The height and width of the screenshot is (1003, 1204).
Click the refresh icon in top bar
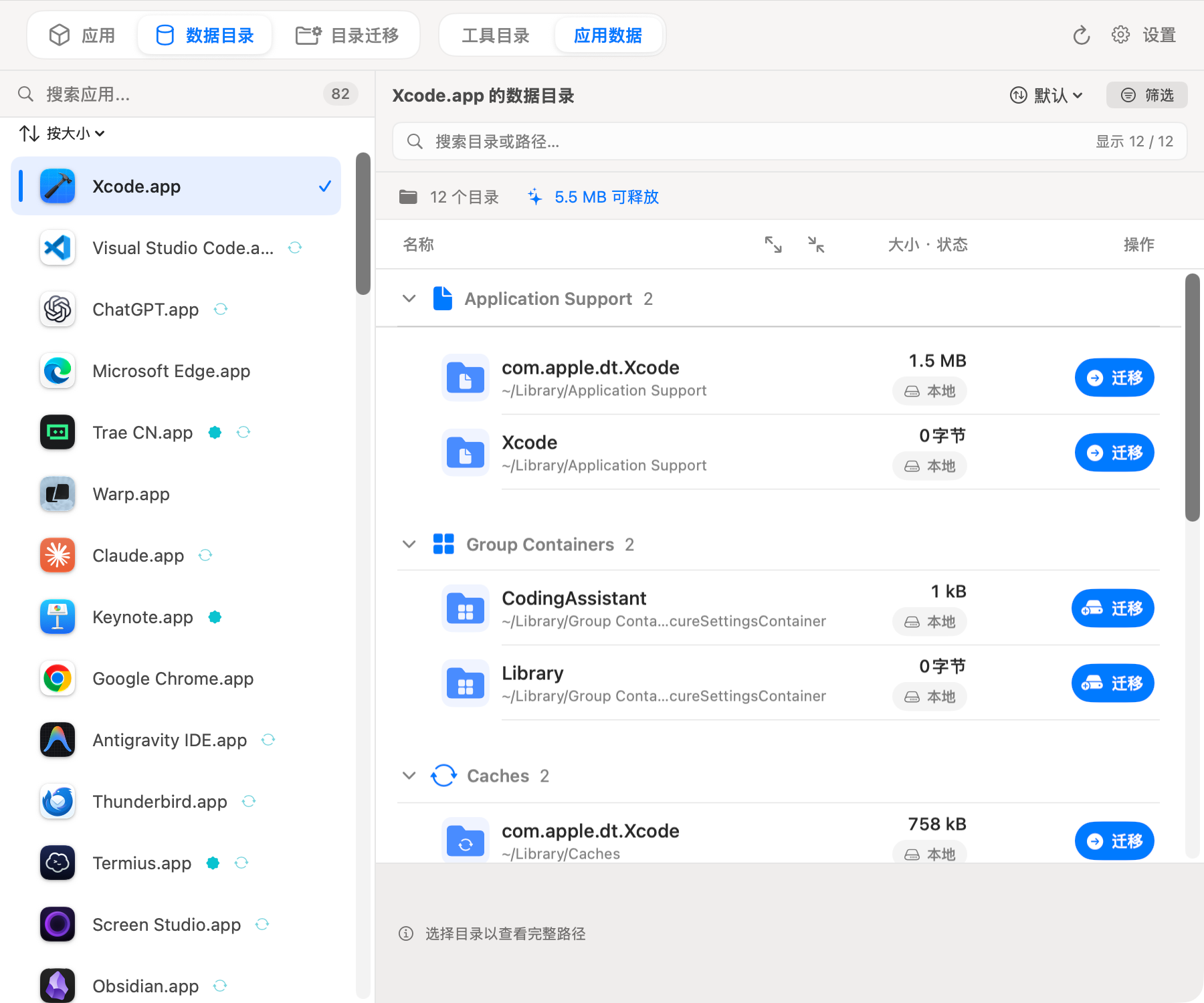(x=1082, y=35)
